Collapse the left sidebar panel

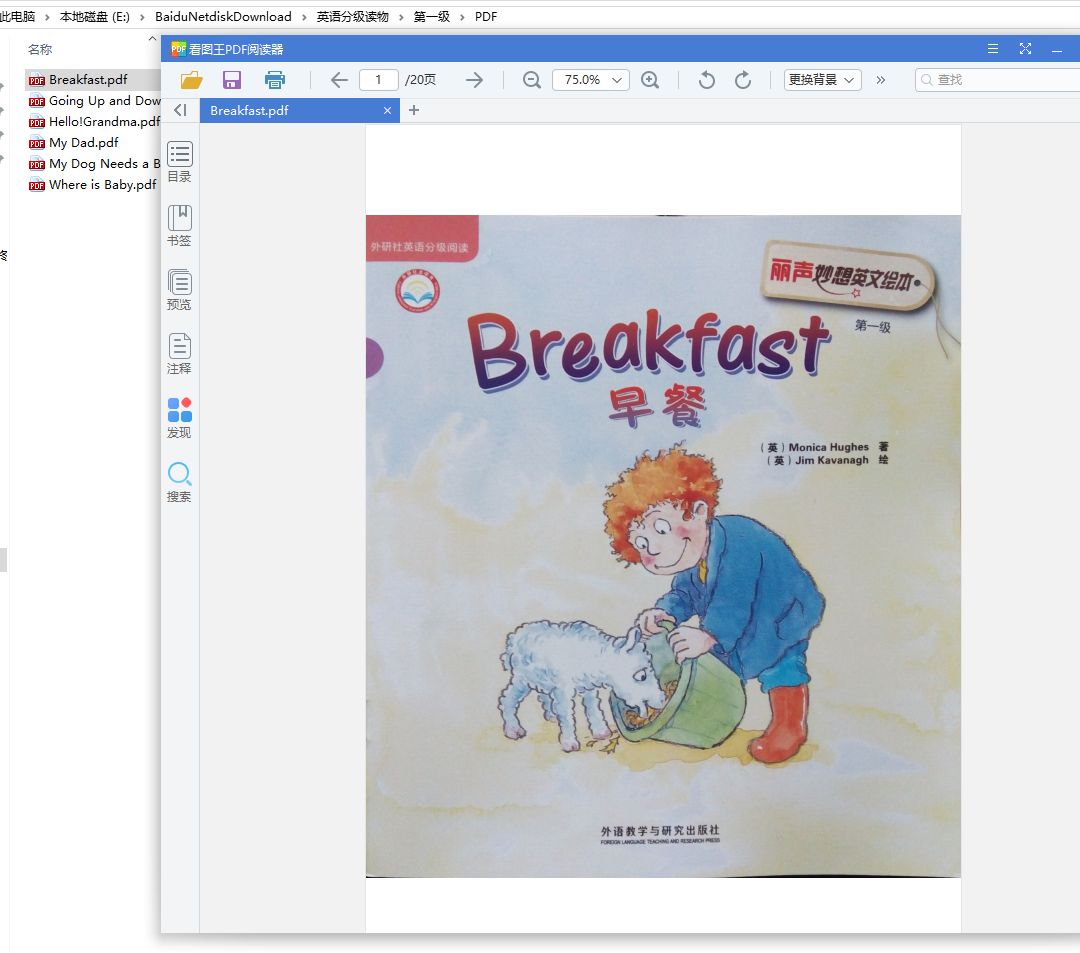180,110
